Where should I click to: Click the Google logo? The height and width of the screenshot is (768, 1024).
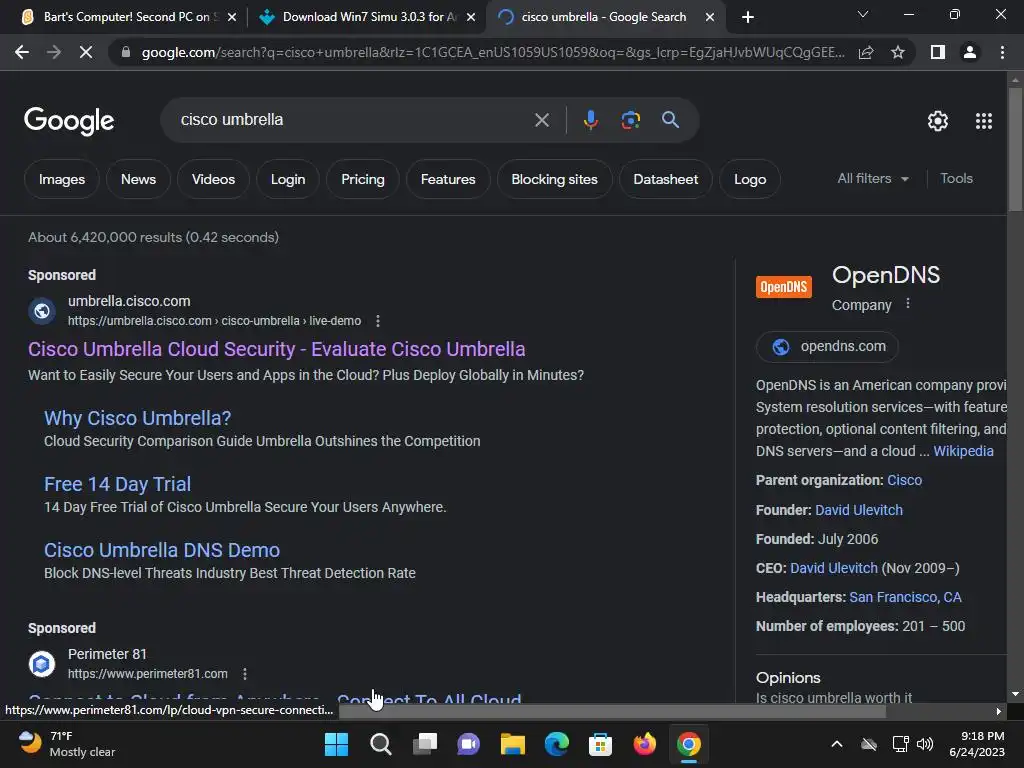tap(69, 121)
